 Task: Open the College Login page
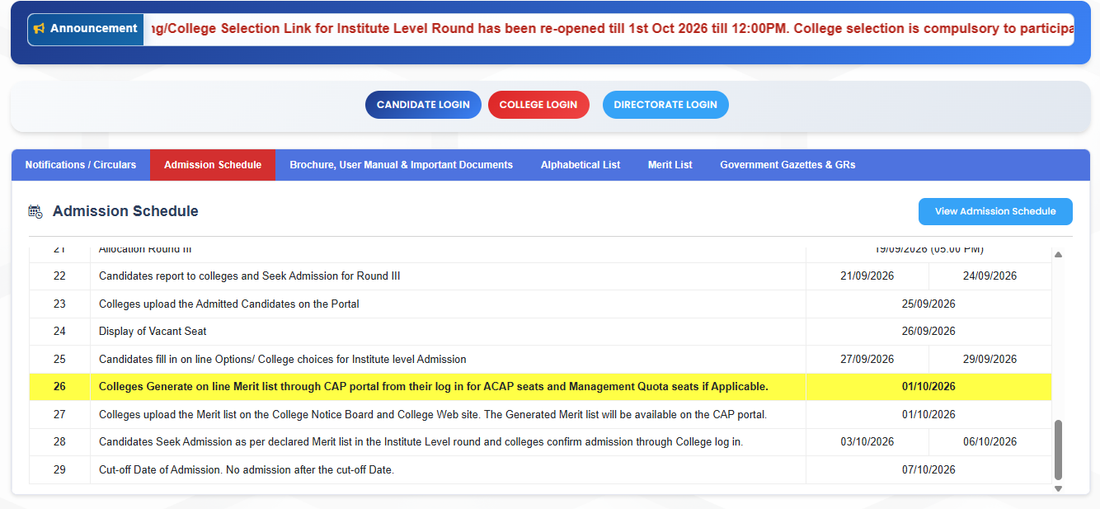click(538, 104)
